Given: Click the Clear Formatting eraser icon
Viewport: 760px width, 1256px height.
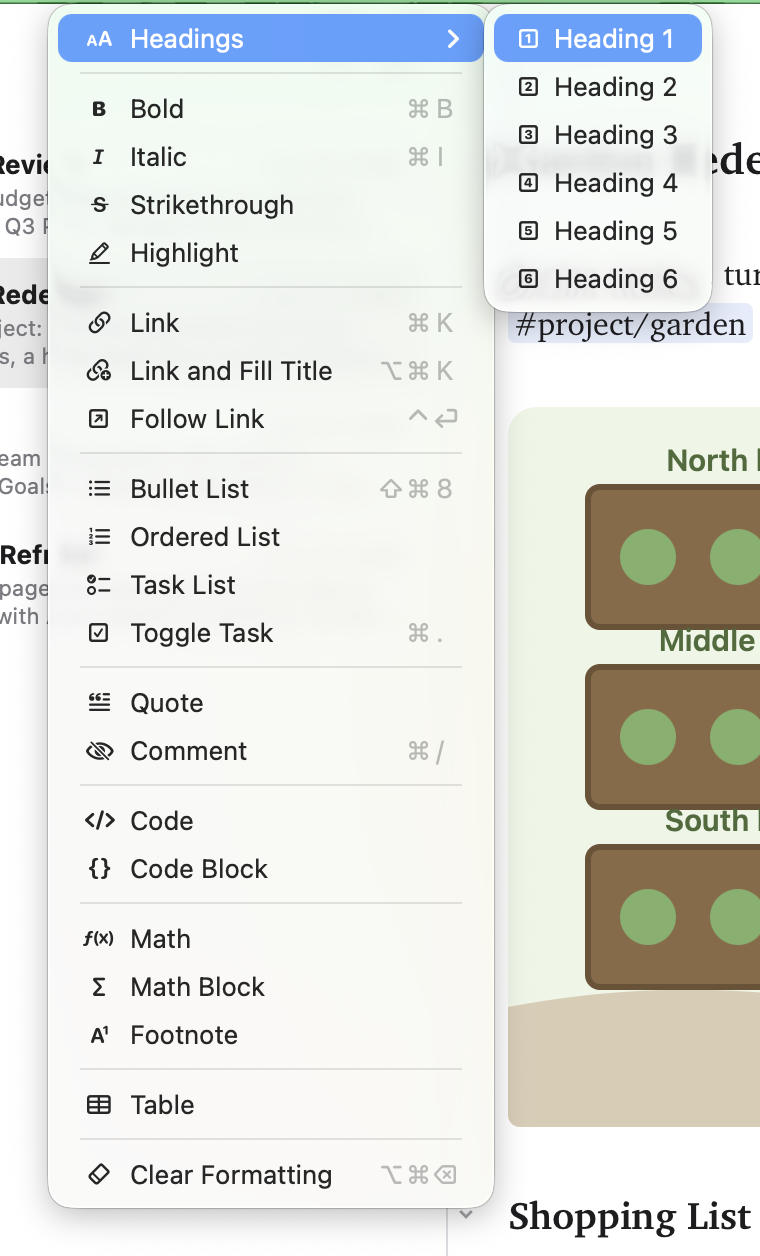Looking at the screenshot, I should (99, 1175).
